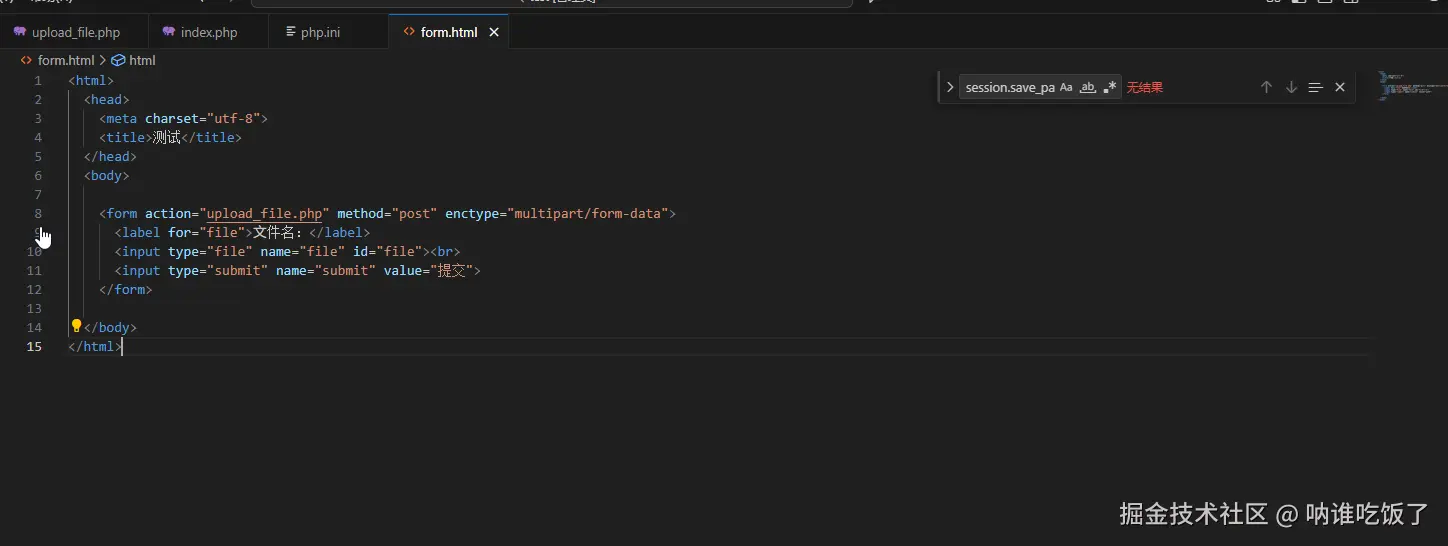The image size is (1448, 546).
Task: Click the find input containing session.save_pa
Action: pyautogui.click(x=1010, y=87)
